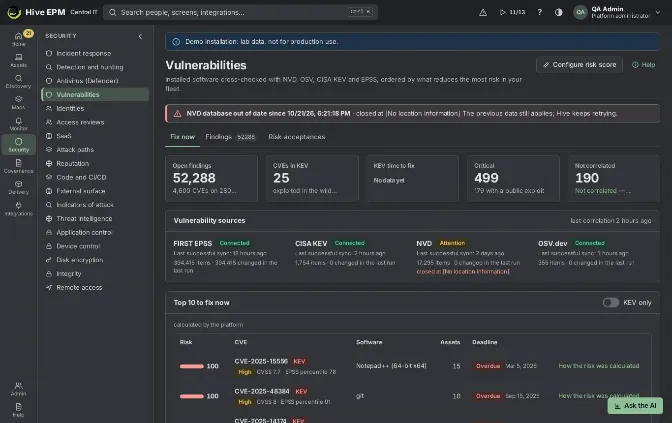Switch to the Risk acceptances tab
Screen dimensions: 672x423
(297, 137)
